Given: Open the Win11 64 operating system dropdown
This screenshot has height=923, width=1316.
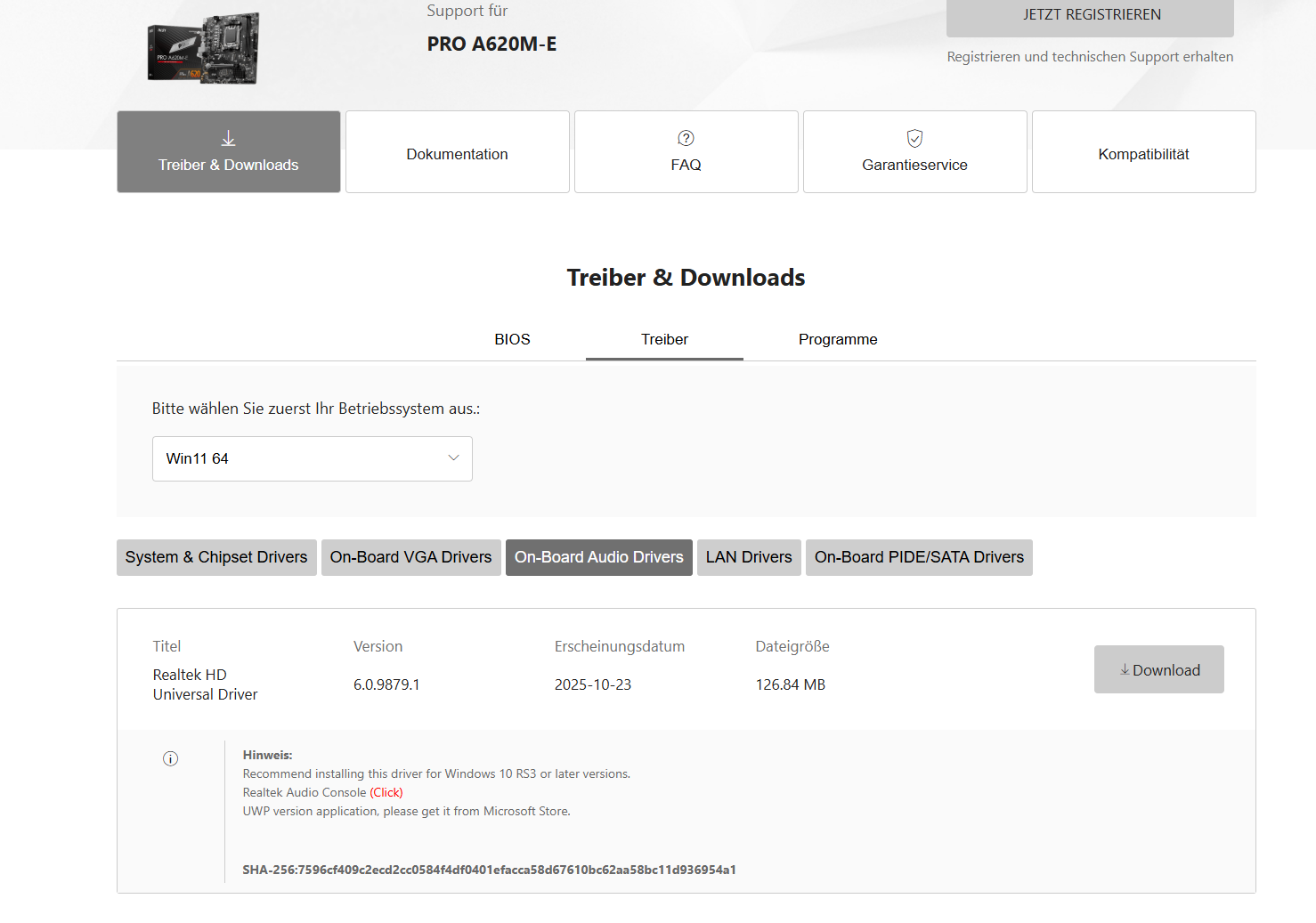Looking at the screenshot, I should tap(313, 458).
